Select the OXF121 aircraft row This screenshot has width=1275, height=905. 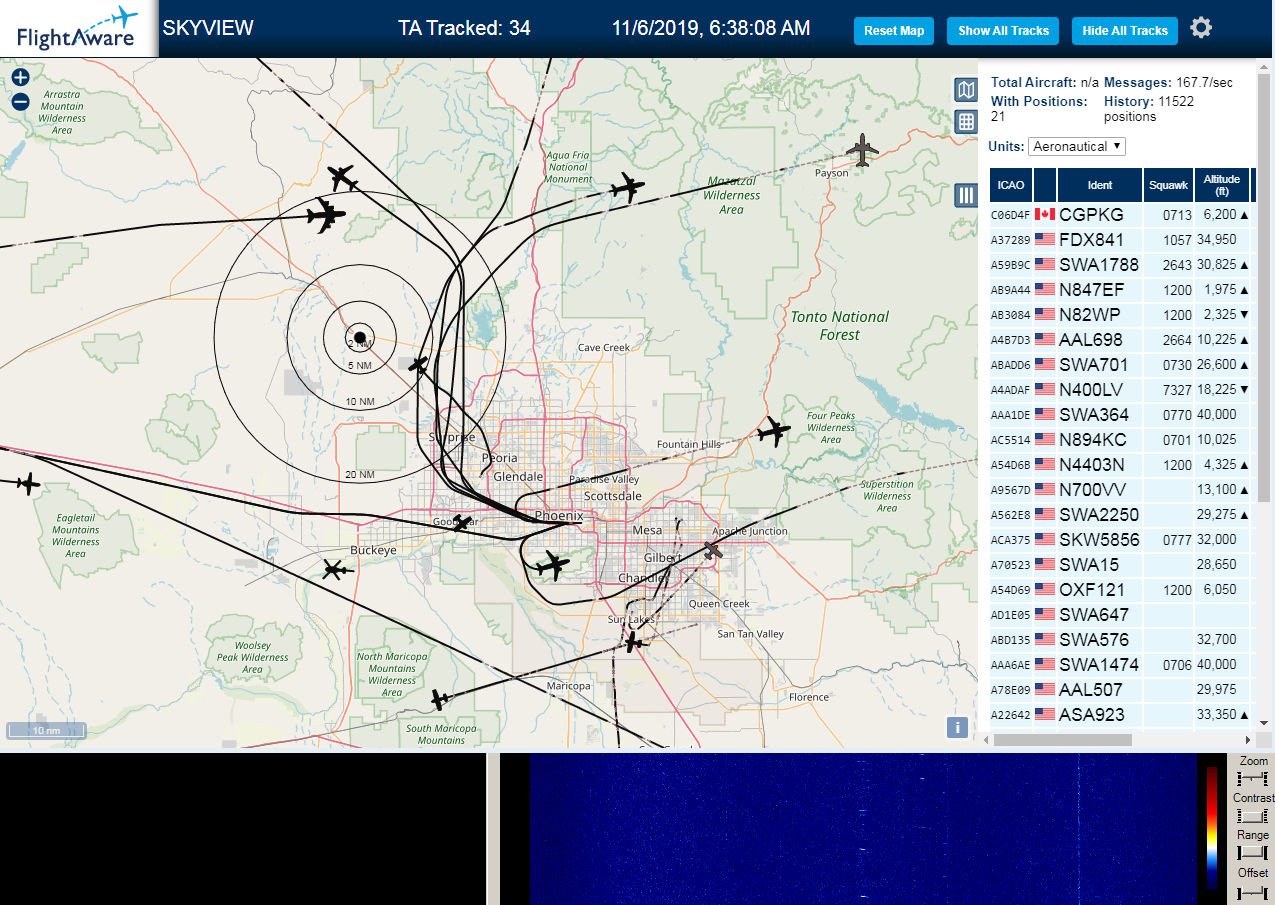[1120, 589]
